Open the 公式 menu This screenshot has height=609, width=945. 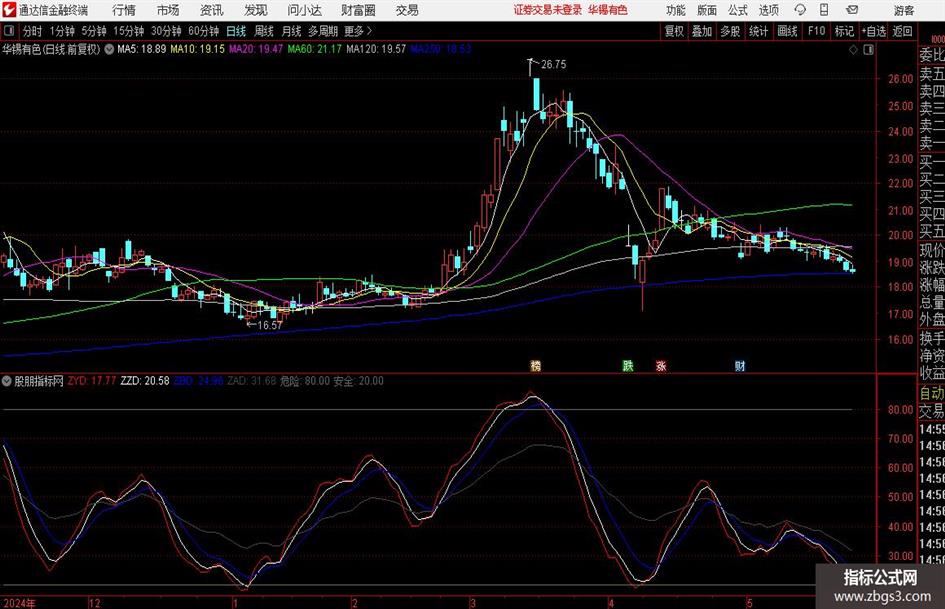(738, 10)
